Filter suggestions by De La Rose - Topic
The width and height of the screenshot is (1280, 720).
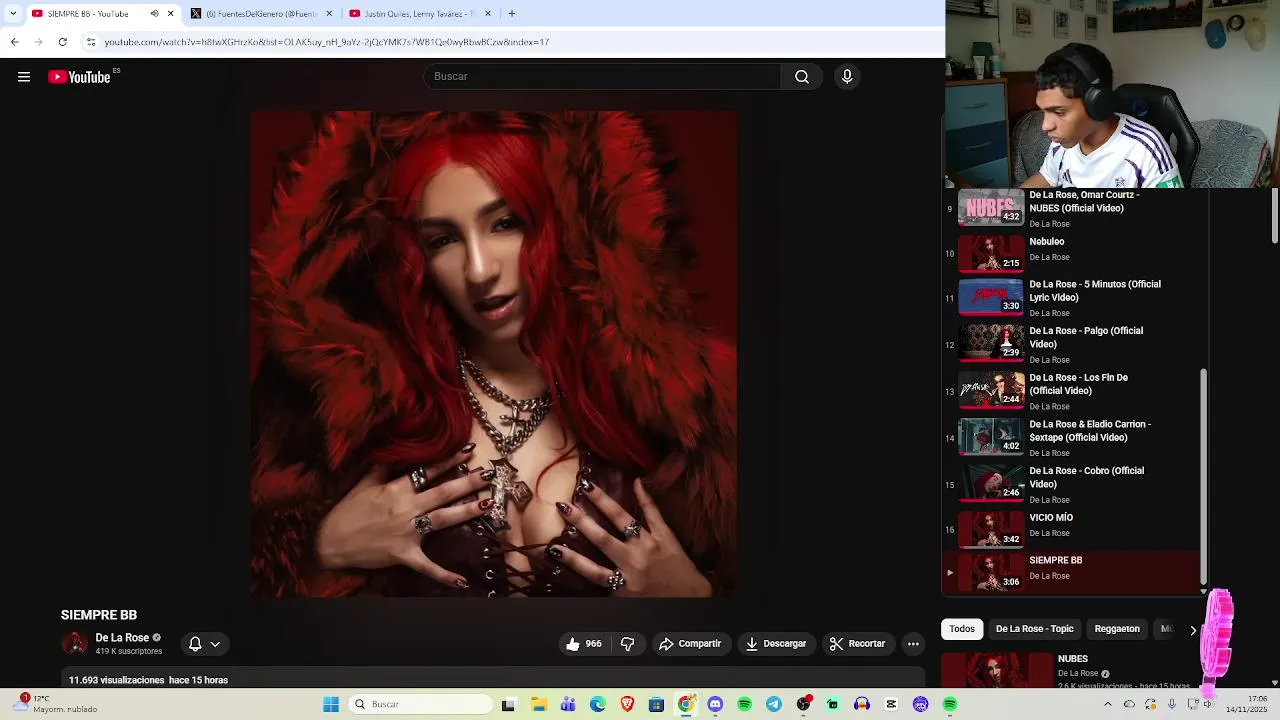[1034, 629]
